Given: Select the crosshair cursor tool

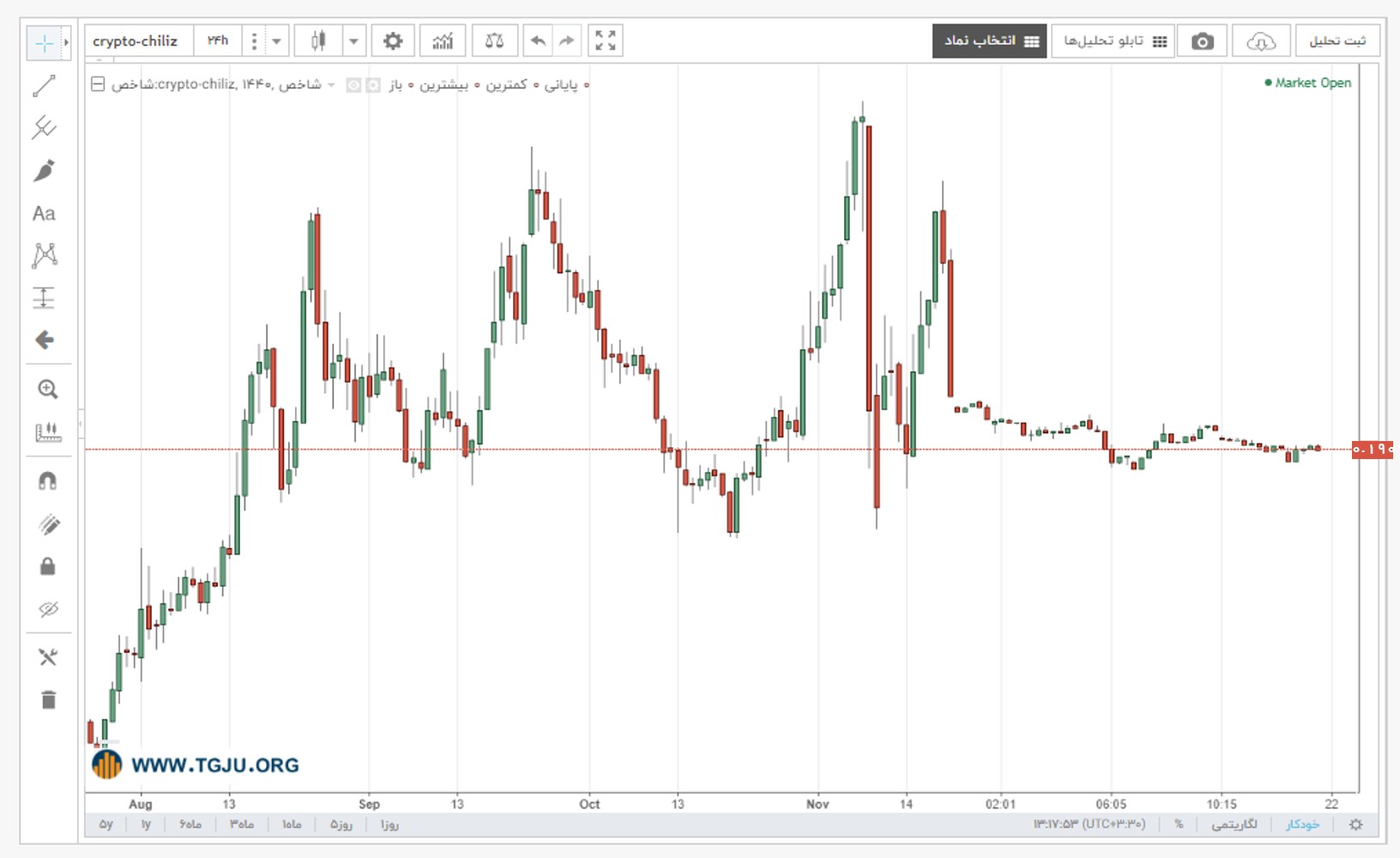Looking at the screenshot, I should pyautogui.click(x=44, y=43).
